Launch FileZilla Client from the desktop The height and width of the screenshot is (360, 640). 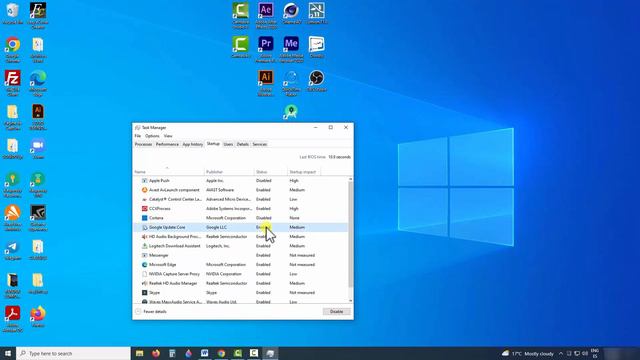point(13,83)
